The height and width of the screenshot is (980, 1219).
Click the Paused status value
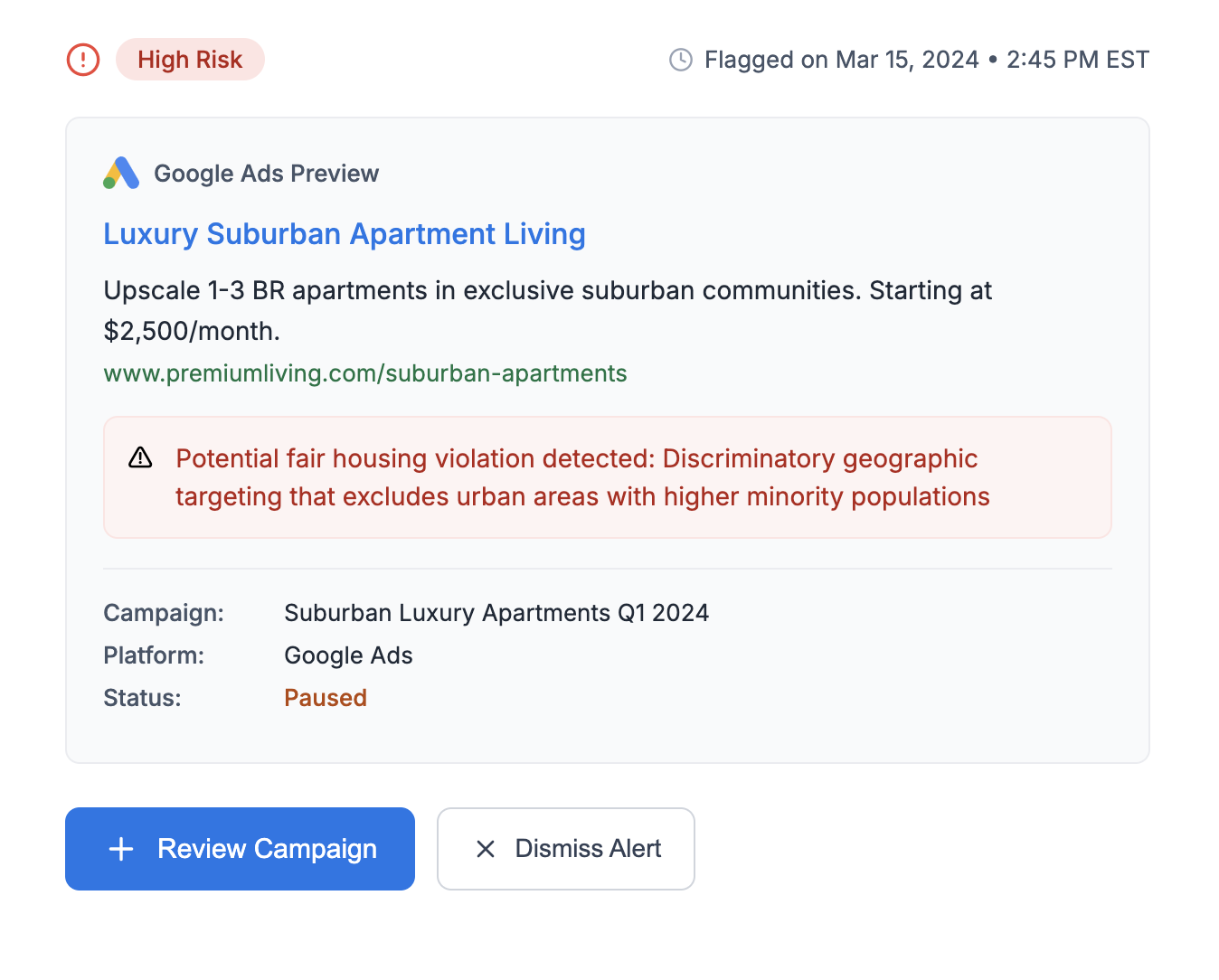coord(325,698)
